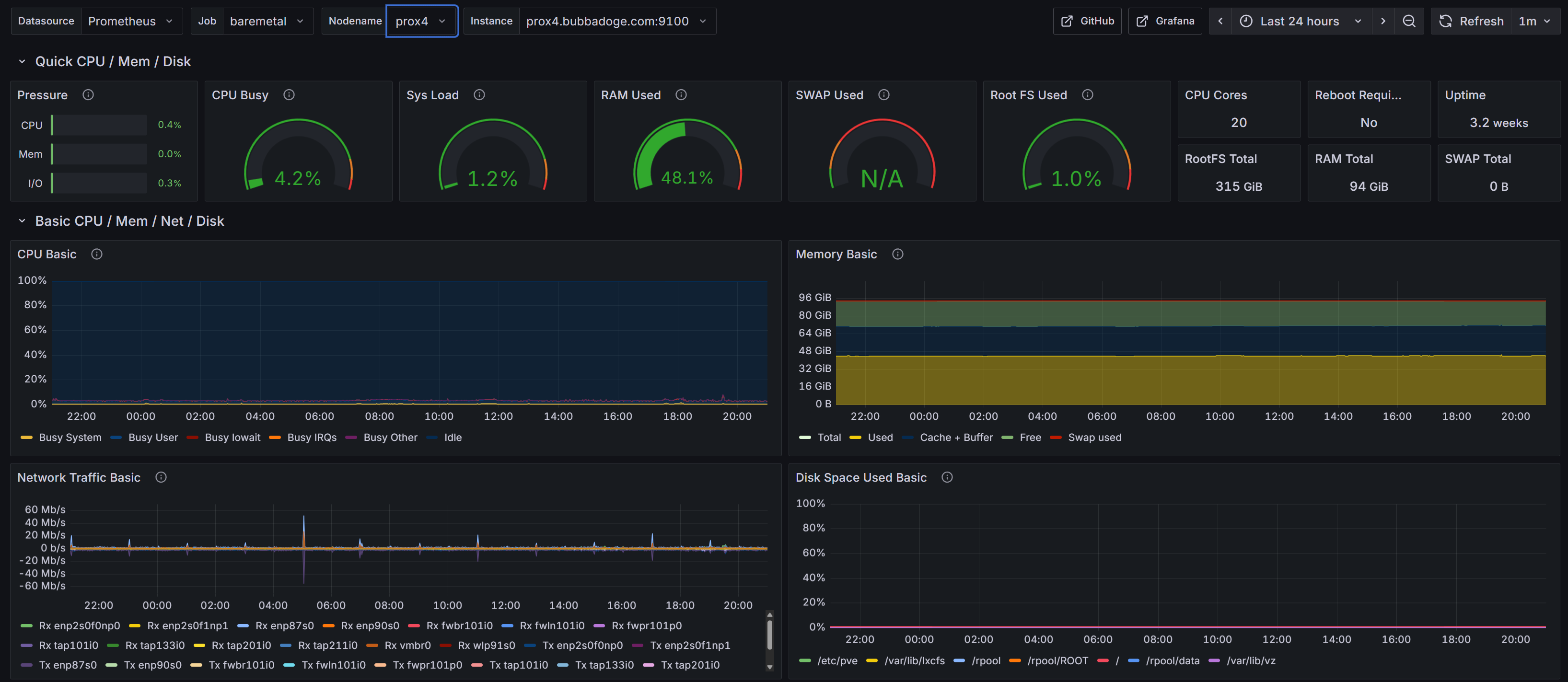This screenshot has width=1568, height=682.
Task: Show info for Disk Space Used Basic
Action: [x=947, y=477]
